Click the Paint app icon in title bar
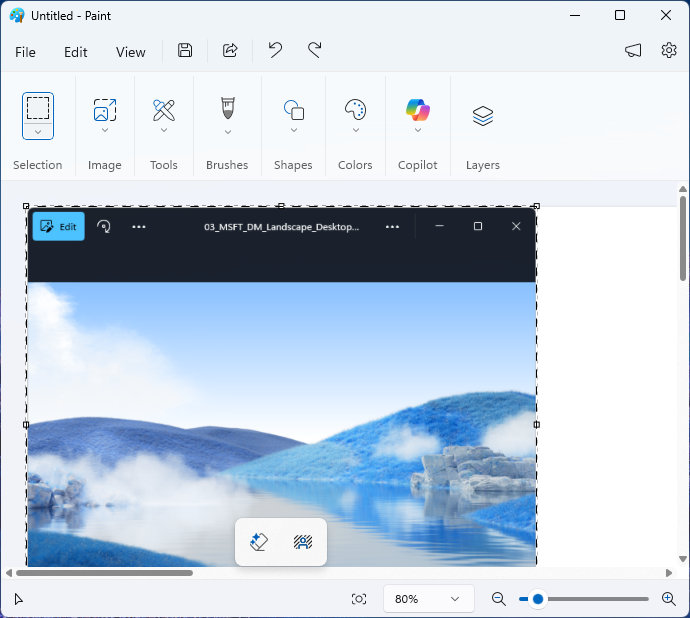Viewport: 690px width, 618px height. click(x=17, y=15)
